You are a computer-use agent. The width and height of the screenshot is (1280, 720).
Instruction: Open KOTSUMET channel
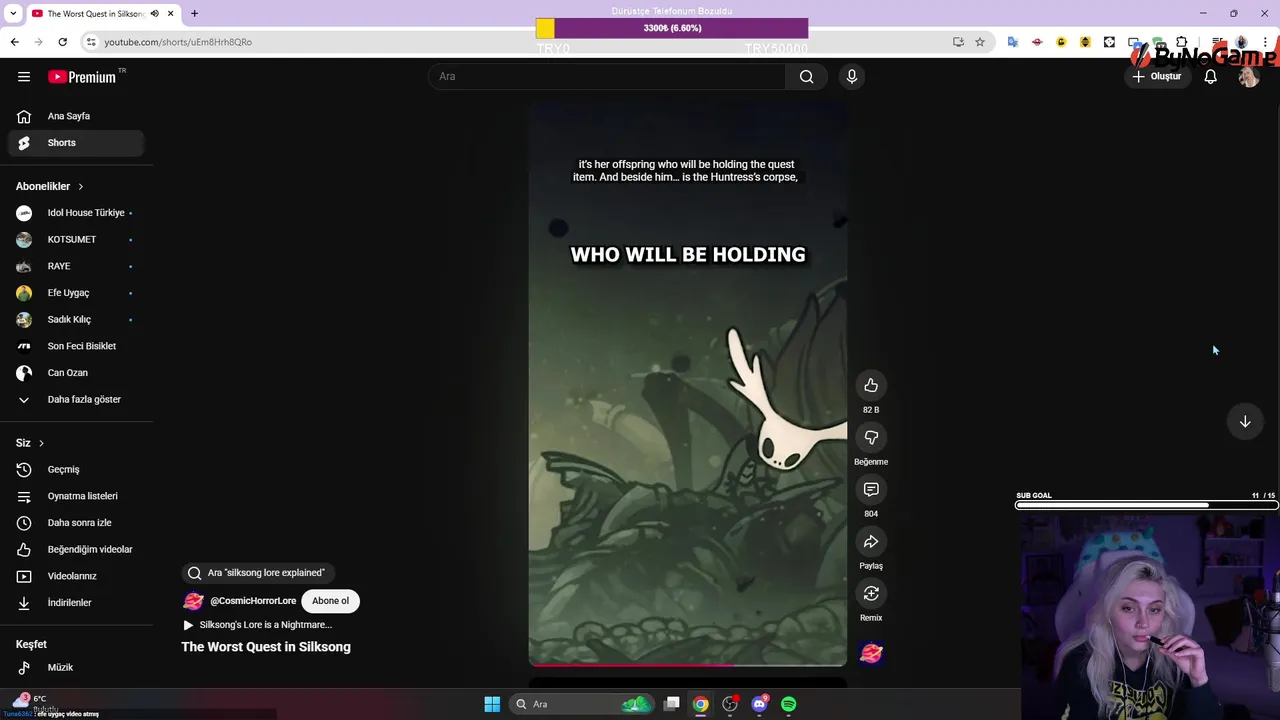76,239
